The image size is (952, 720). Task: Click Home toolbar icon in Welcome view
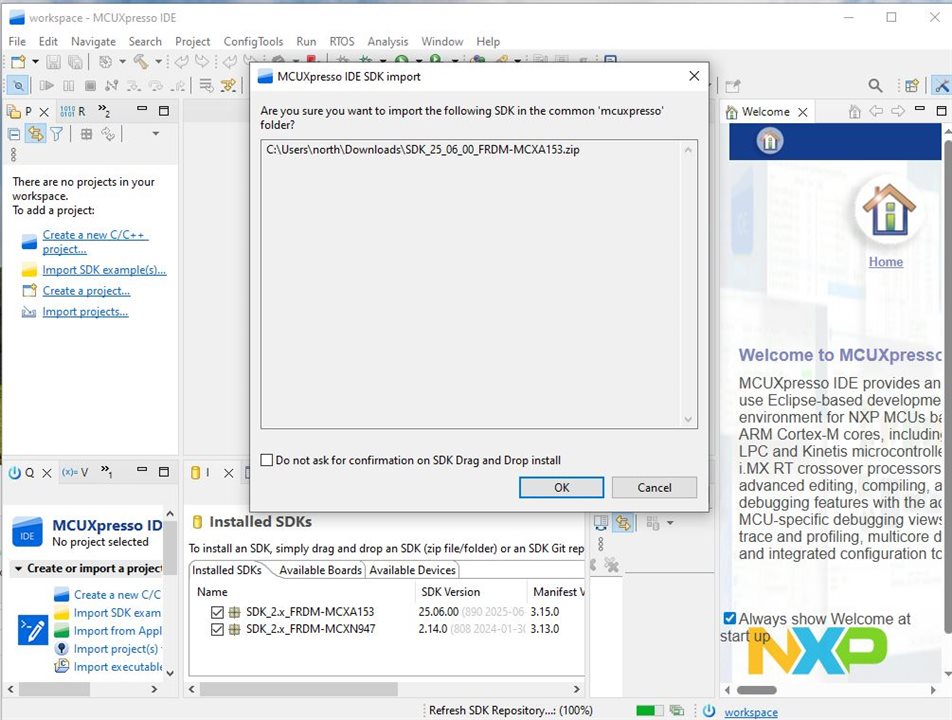pos(855,111)
